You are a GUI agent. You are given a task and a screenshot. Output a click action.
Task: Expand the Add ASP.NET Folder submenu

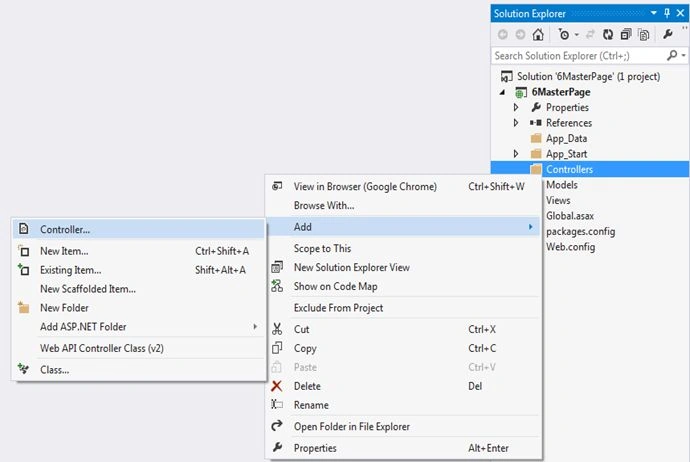[139, 326]
